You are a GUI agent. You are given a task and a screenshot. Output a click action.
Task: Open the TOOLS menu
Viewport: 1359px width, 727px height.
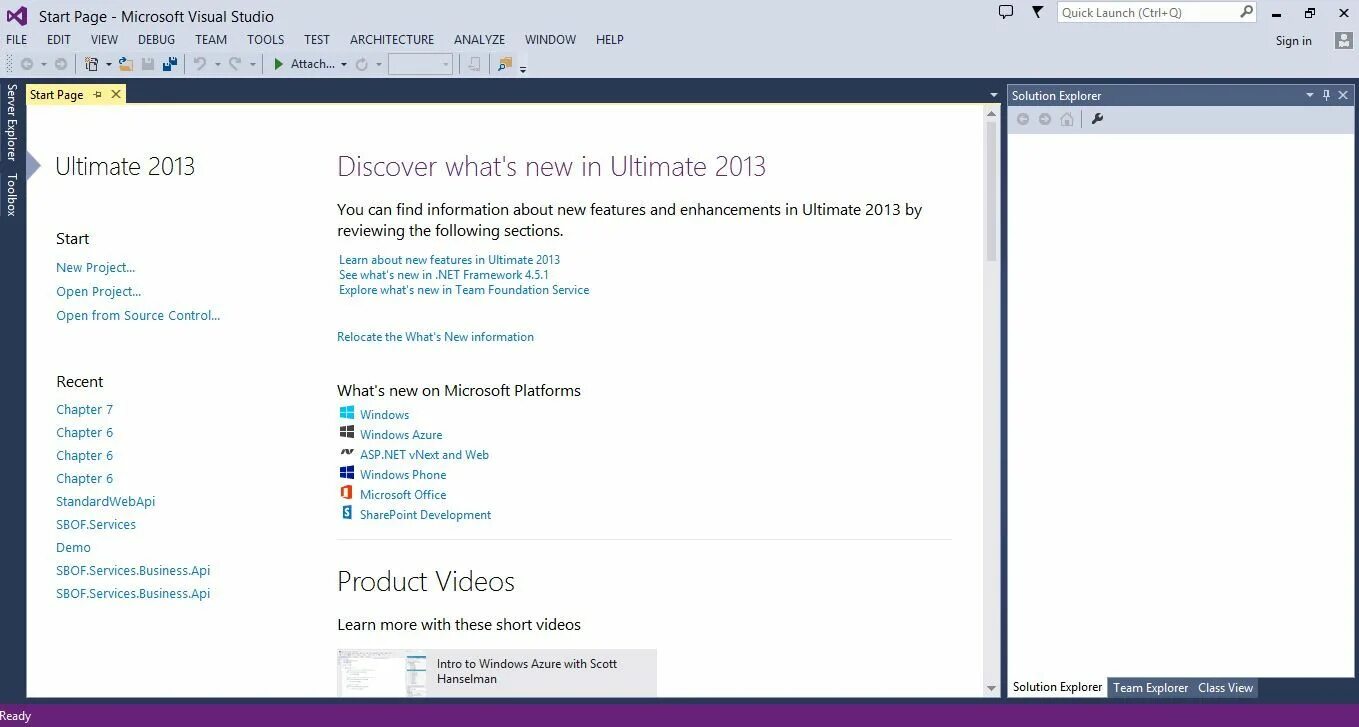point(266,40)
